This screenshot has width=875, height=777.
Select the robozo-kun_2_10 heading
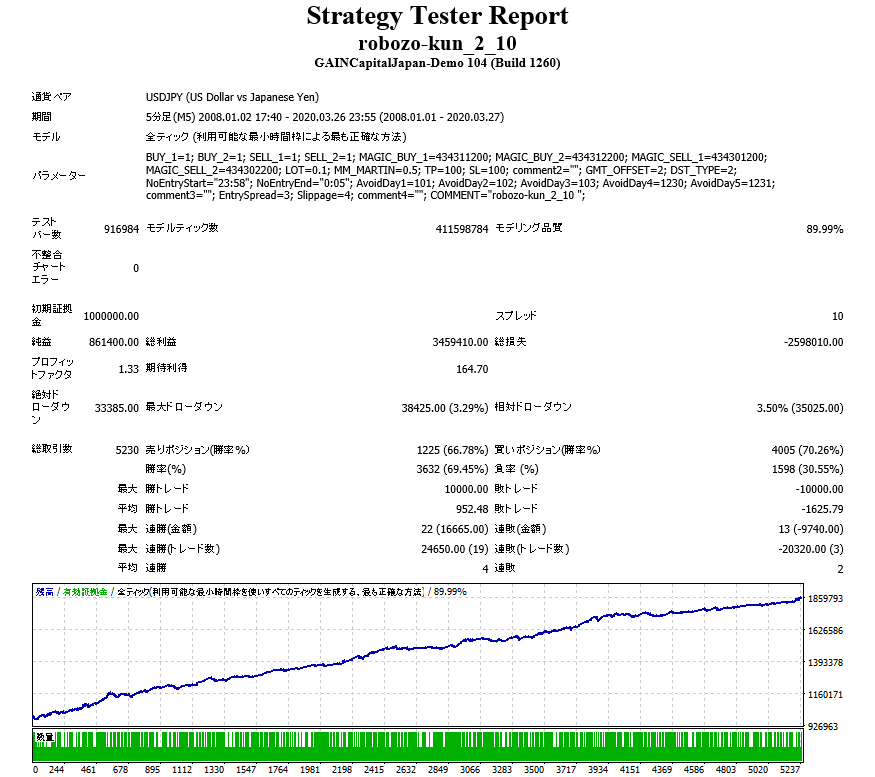point(437,44)
